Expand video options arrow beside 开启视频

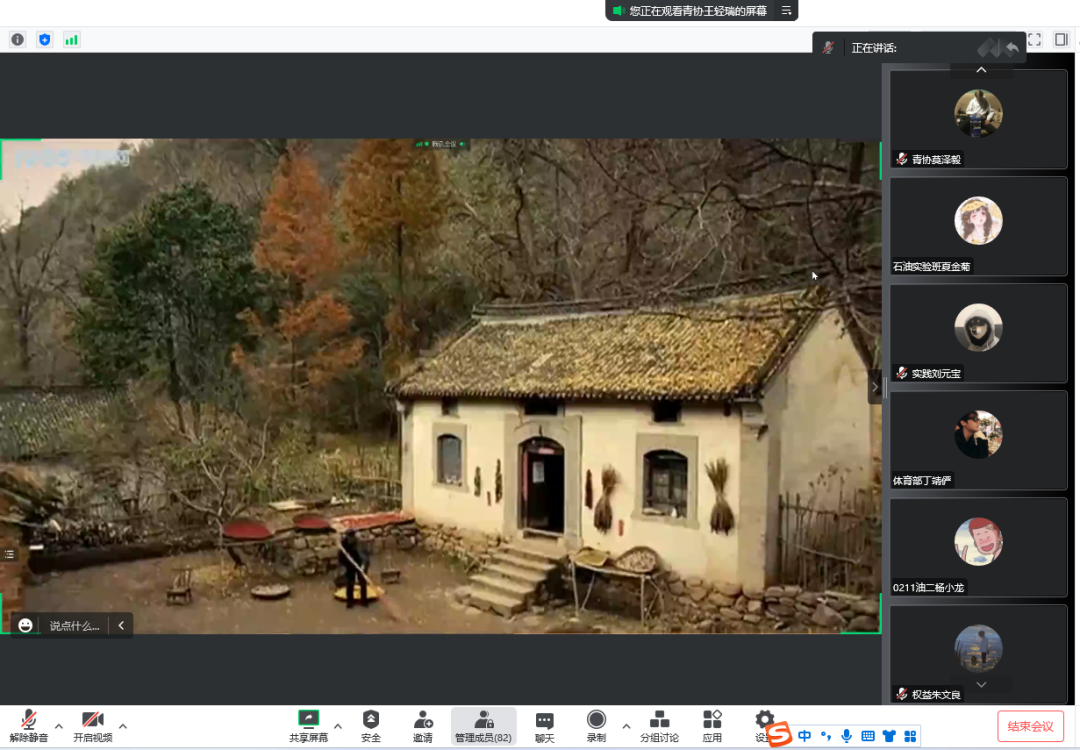pos(123,726)
